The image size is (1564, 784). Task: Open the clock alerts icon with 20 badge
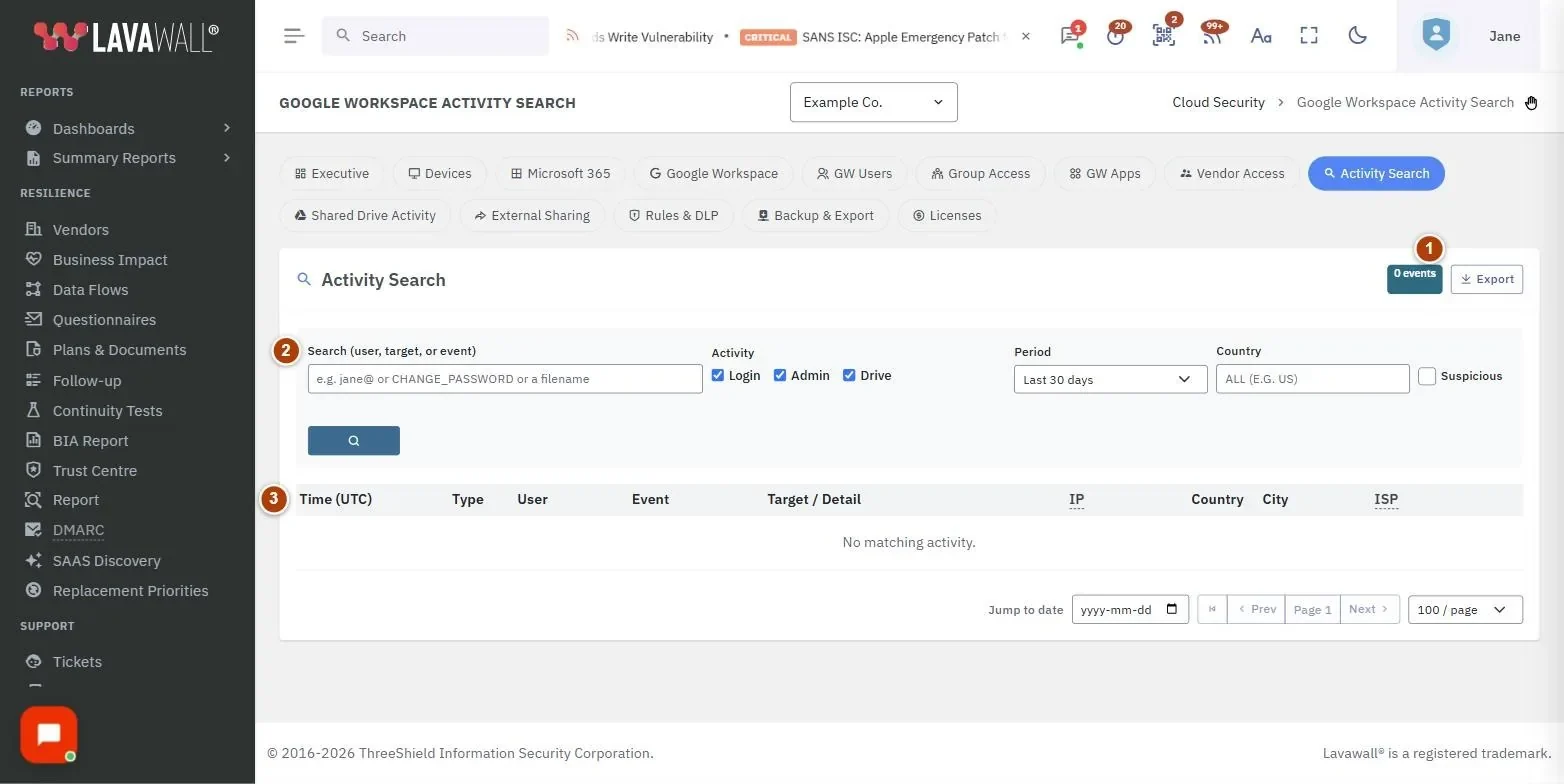tap(1116, 36)
